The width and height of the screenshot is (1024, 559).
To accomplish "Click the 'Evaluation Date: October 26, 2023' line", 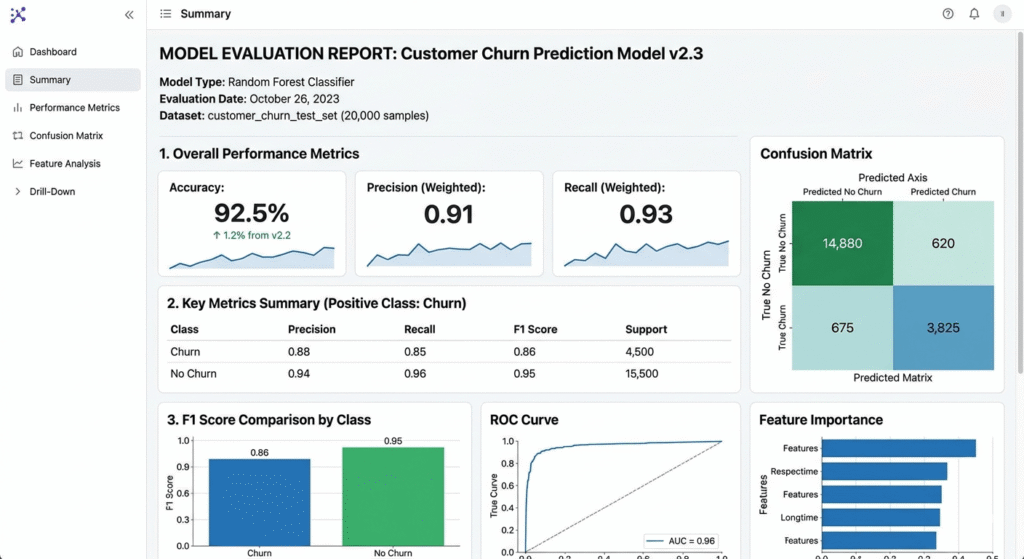I will point(249,99).
